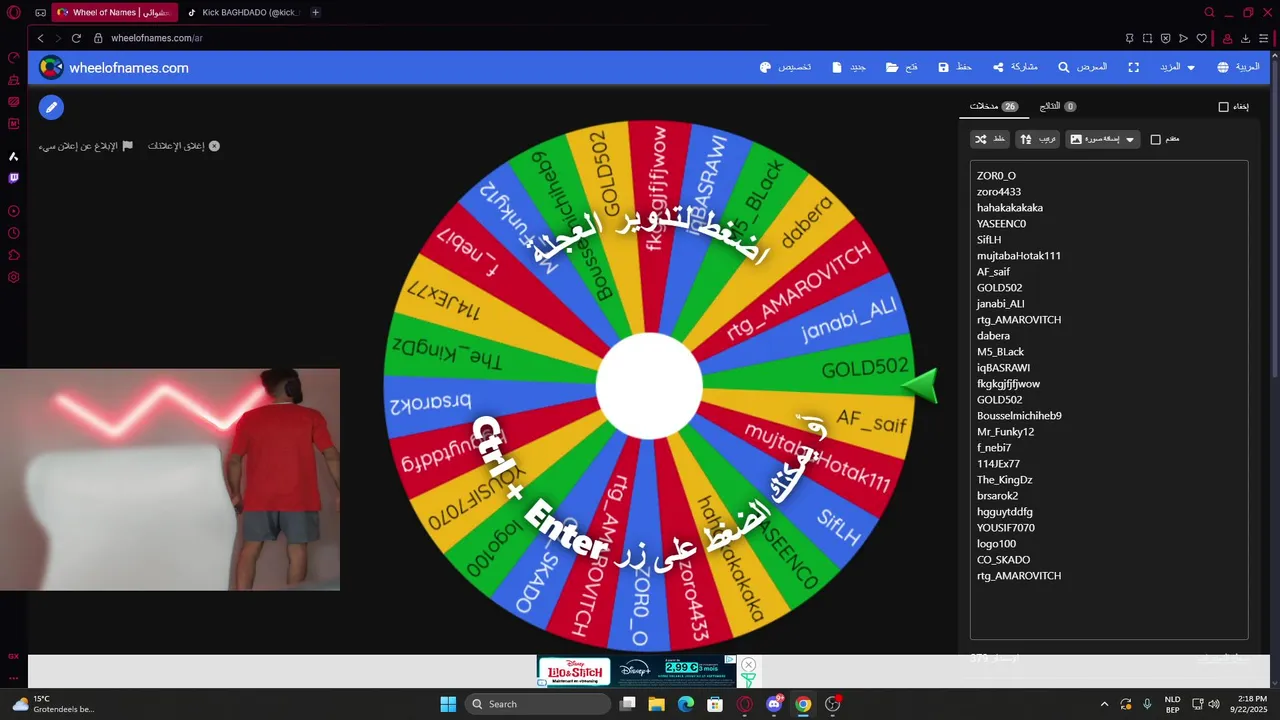Click the ZOR0_O entry in list
Screen dimensions: 1280x720
[996, 176]
